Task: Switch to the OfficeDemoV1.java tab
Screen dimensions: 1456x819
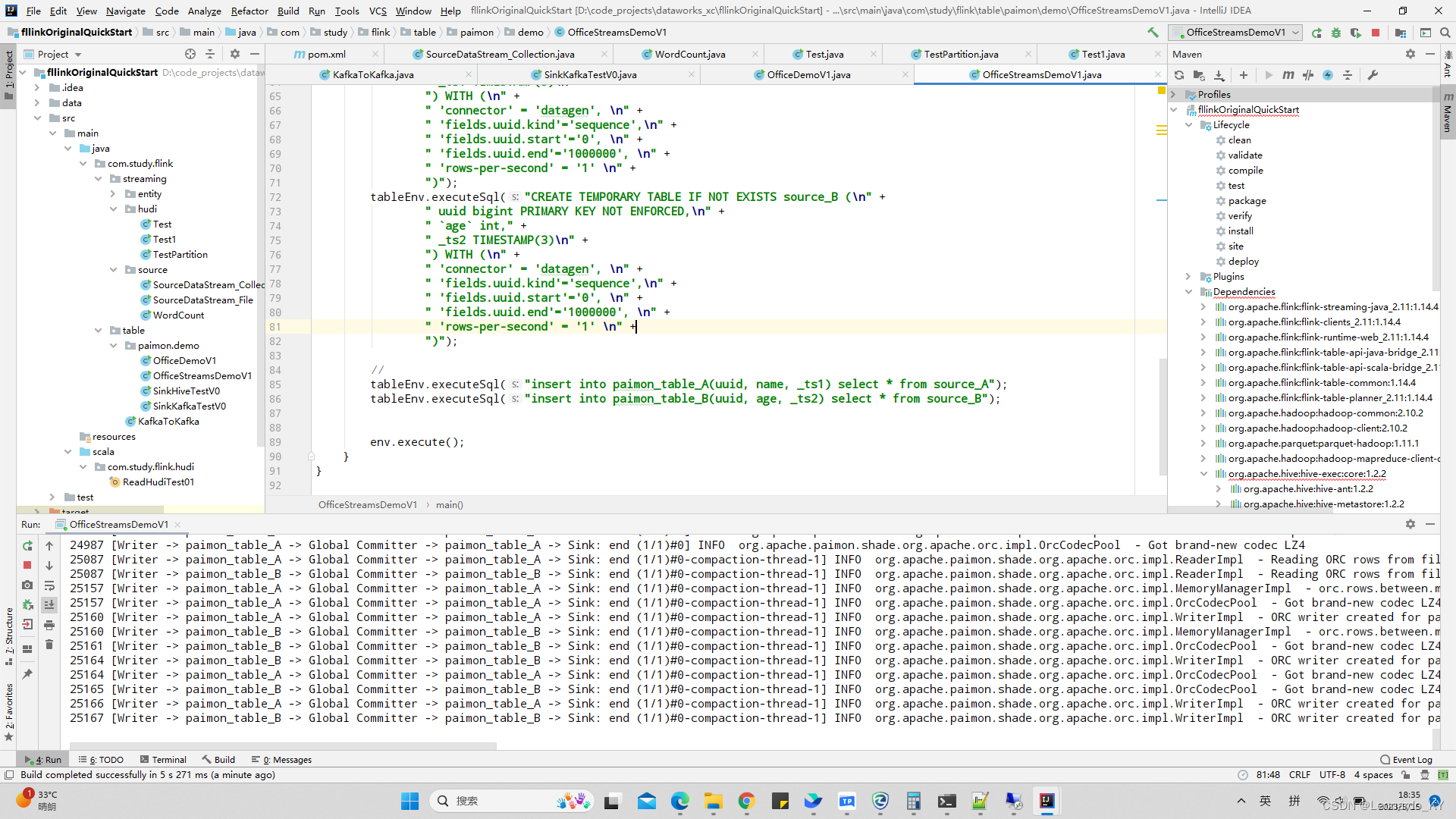Action: [808, 75]
